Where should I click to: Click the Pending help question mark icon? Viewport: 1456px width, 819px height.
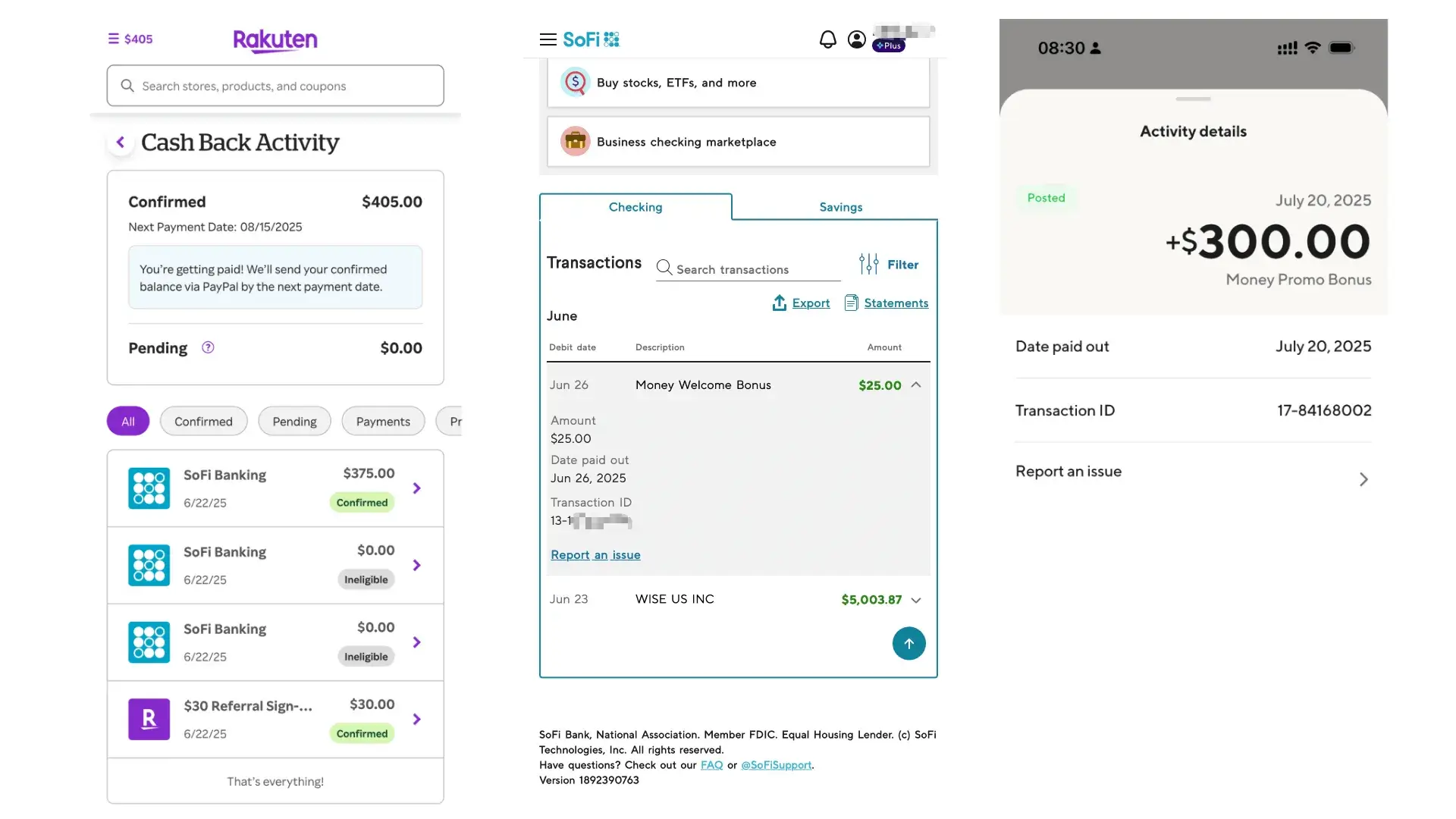click(208, 347)
